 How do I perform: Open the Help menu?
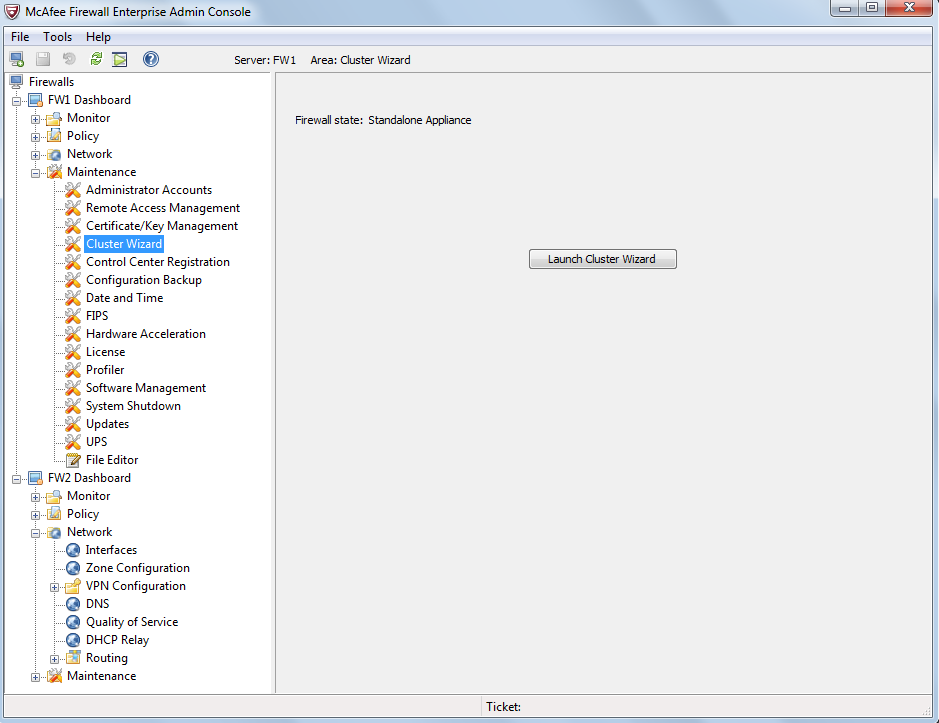pyautogui.click(x=98, y=37)
